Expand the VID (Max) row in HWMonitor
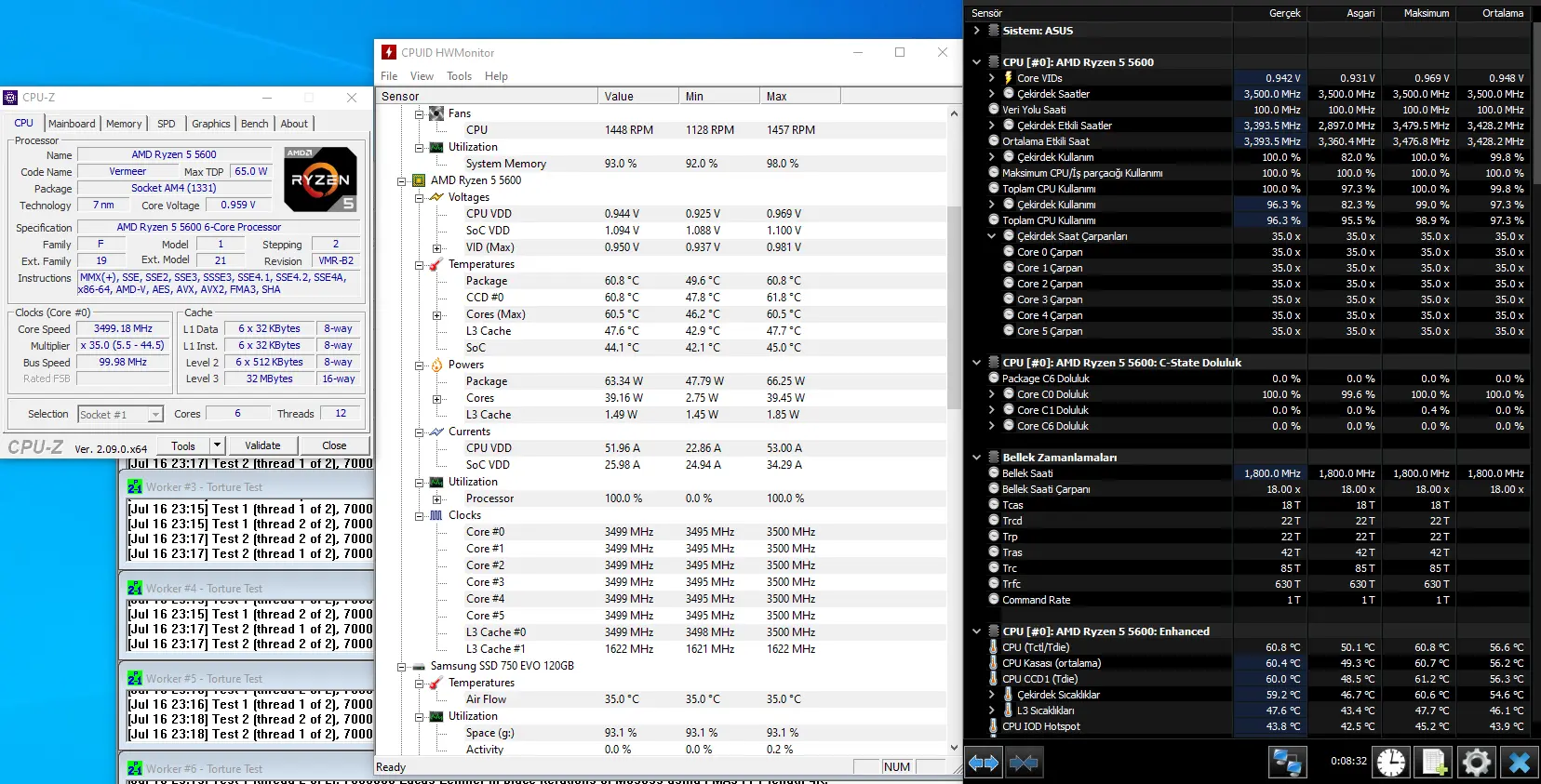 coord(436,247)
